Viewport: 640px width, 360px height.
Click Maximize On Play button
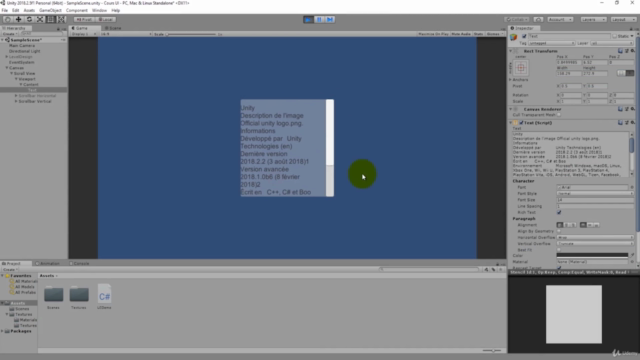pyautogui.click(x=433, y=34)
